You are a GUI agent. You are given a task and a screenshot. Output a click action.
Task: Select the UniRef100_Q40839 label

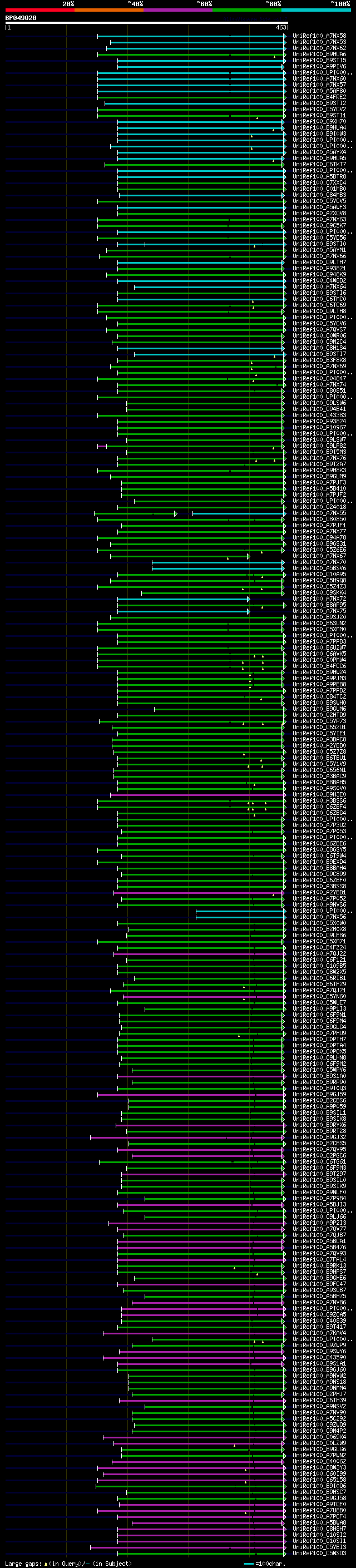pyautogui.click(x=319, y=1320)
